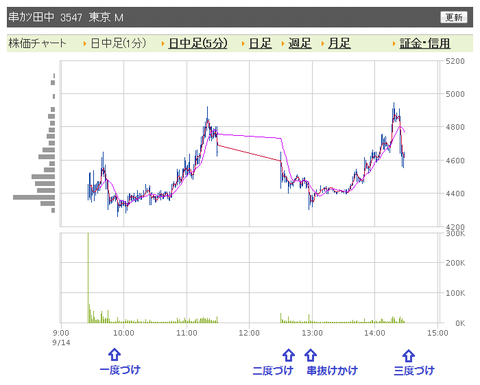Click the 4600 price axis label
480x385 pixels.
click(x=455, y=160)
